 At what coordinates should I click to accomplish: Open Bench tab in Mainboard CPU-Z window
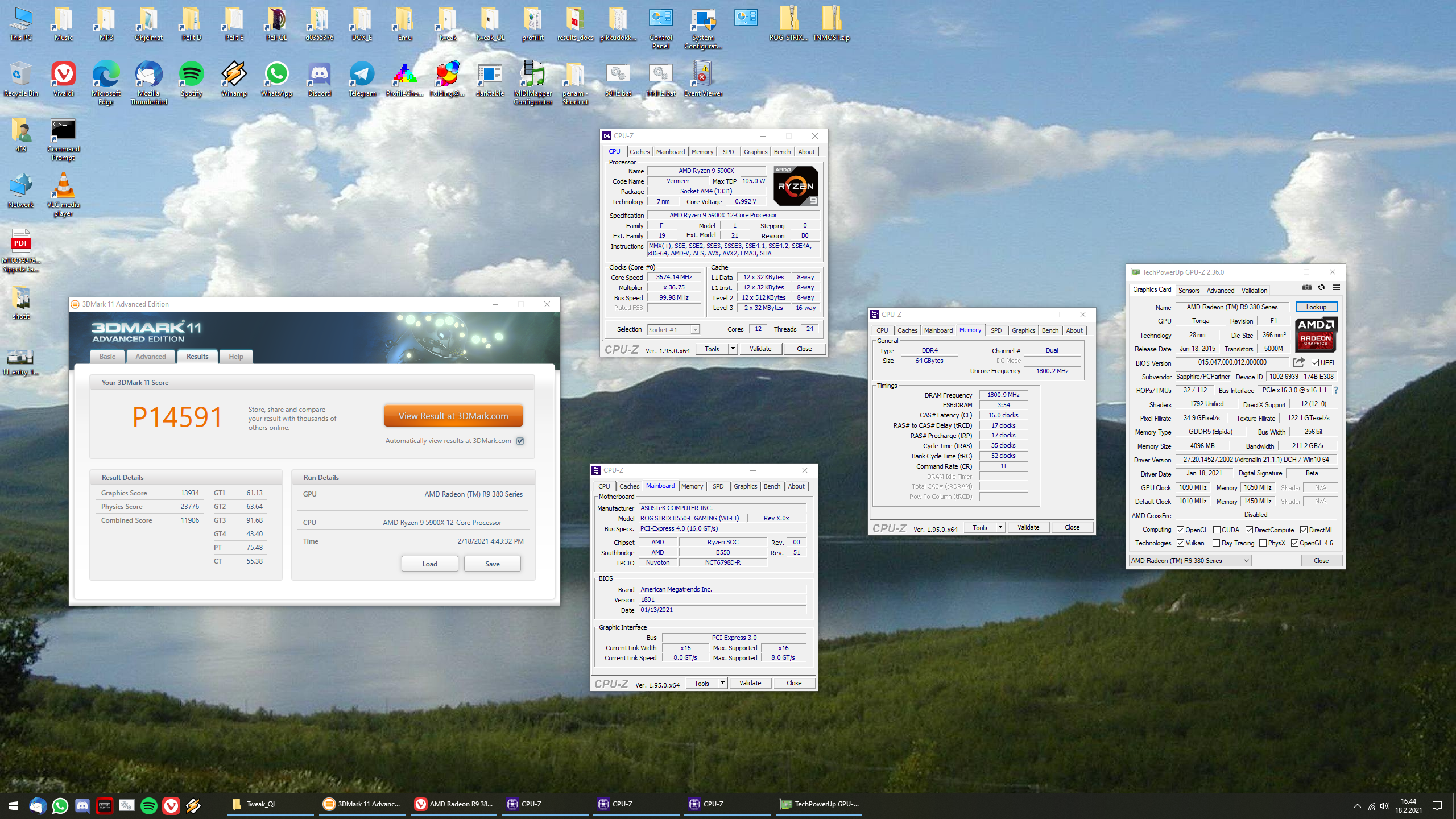[772, 486]
